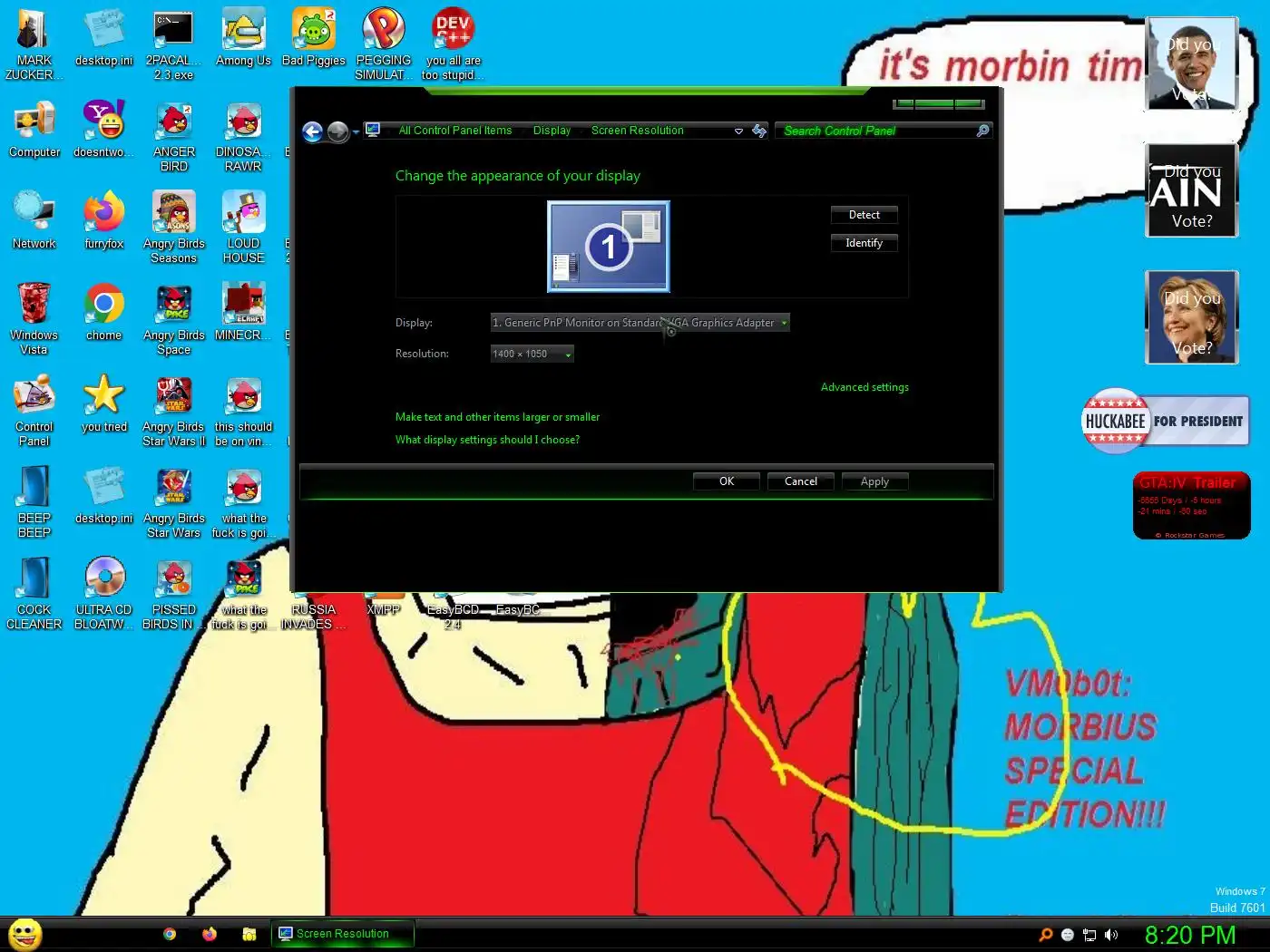Click the refresh button beside address bar
Image resolution: width=1270 pixels, height=952 pixels.
coord(759,131)
